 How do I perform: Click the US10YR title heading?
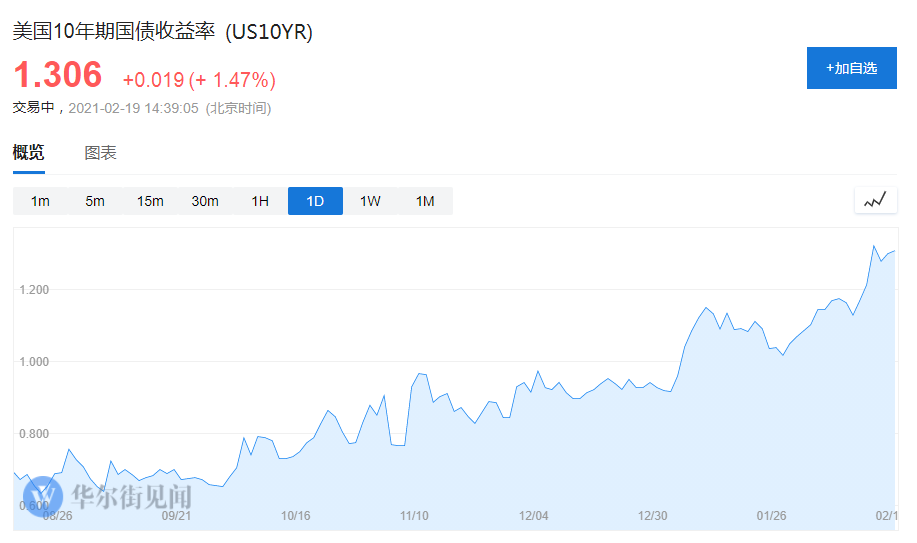click(x=162, y=32)
